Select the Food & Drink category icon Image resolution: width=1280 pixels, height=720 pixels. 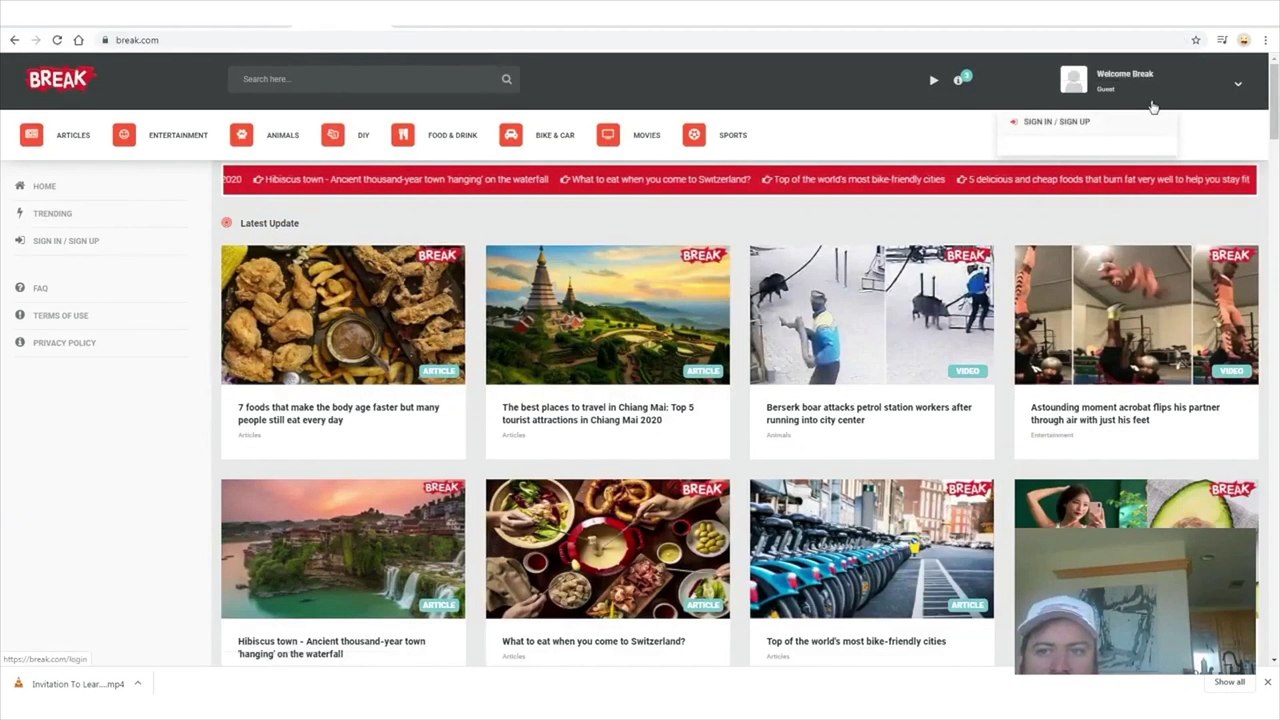(403, 135)
